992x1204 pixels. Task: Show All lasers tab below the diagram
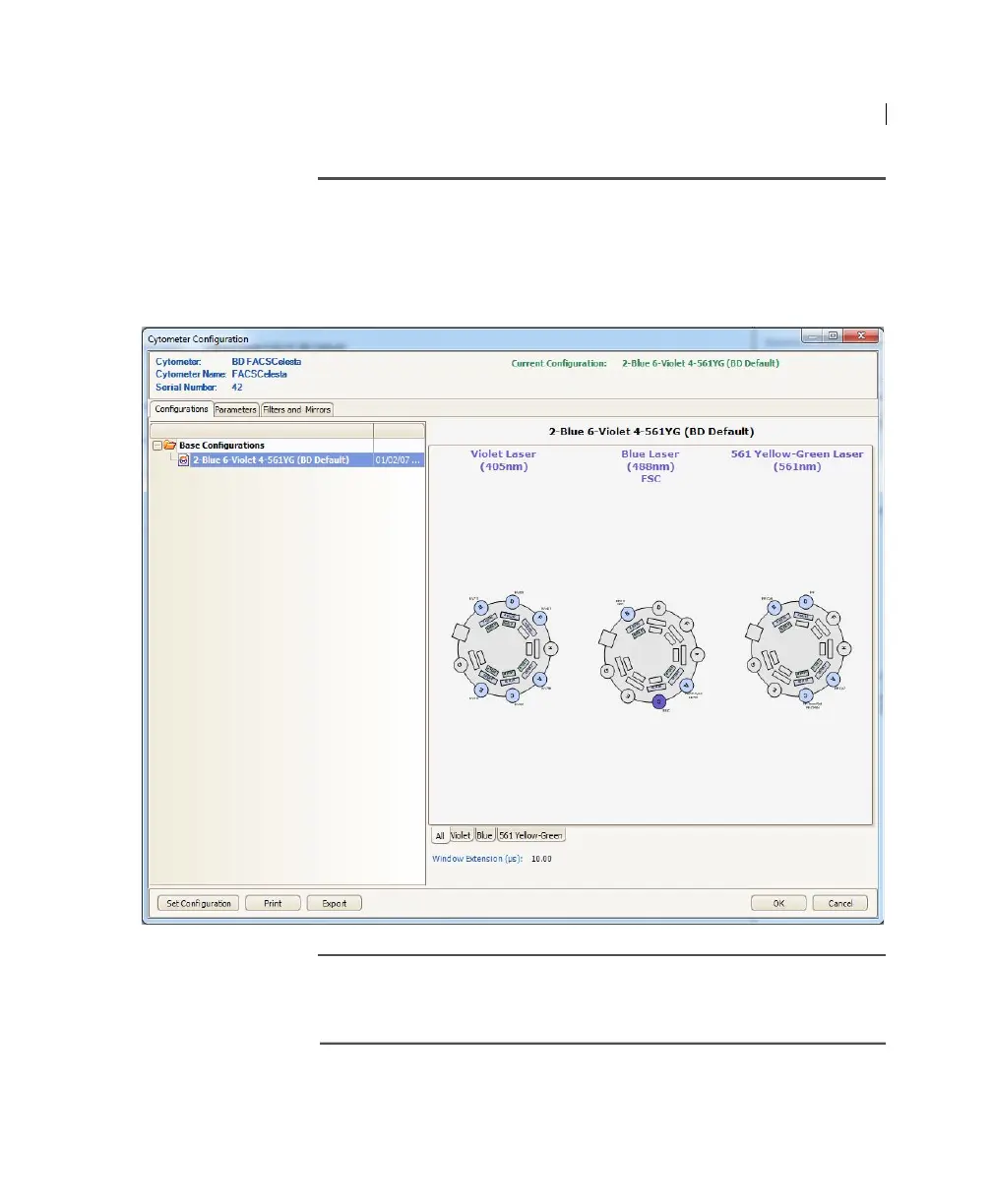click(x=440, y=836)
